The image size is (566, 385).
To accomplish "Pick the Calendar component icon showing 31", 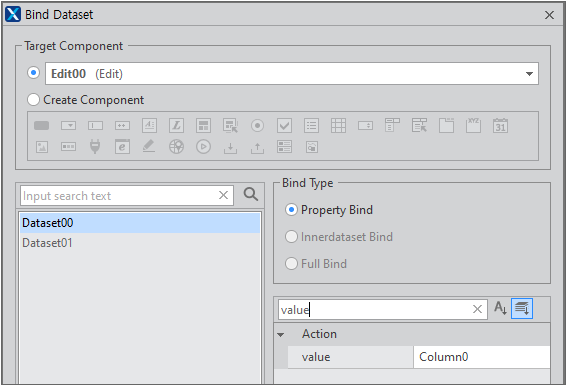I will [x=500, y=126].
